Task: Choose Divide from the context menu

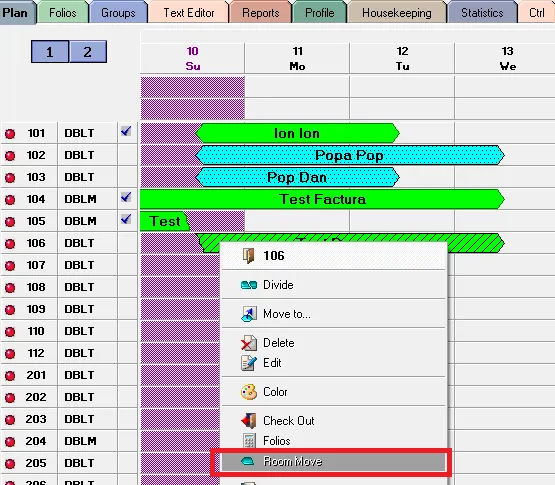Action: [x=333, y=285]
